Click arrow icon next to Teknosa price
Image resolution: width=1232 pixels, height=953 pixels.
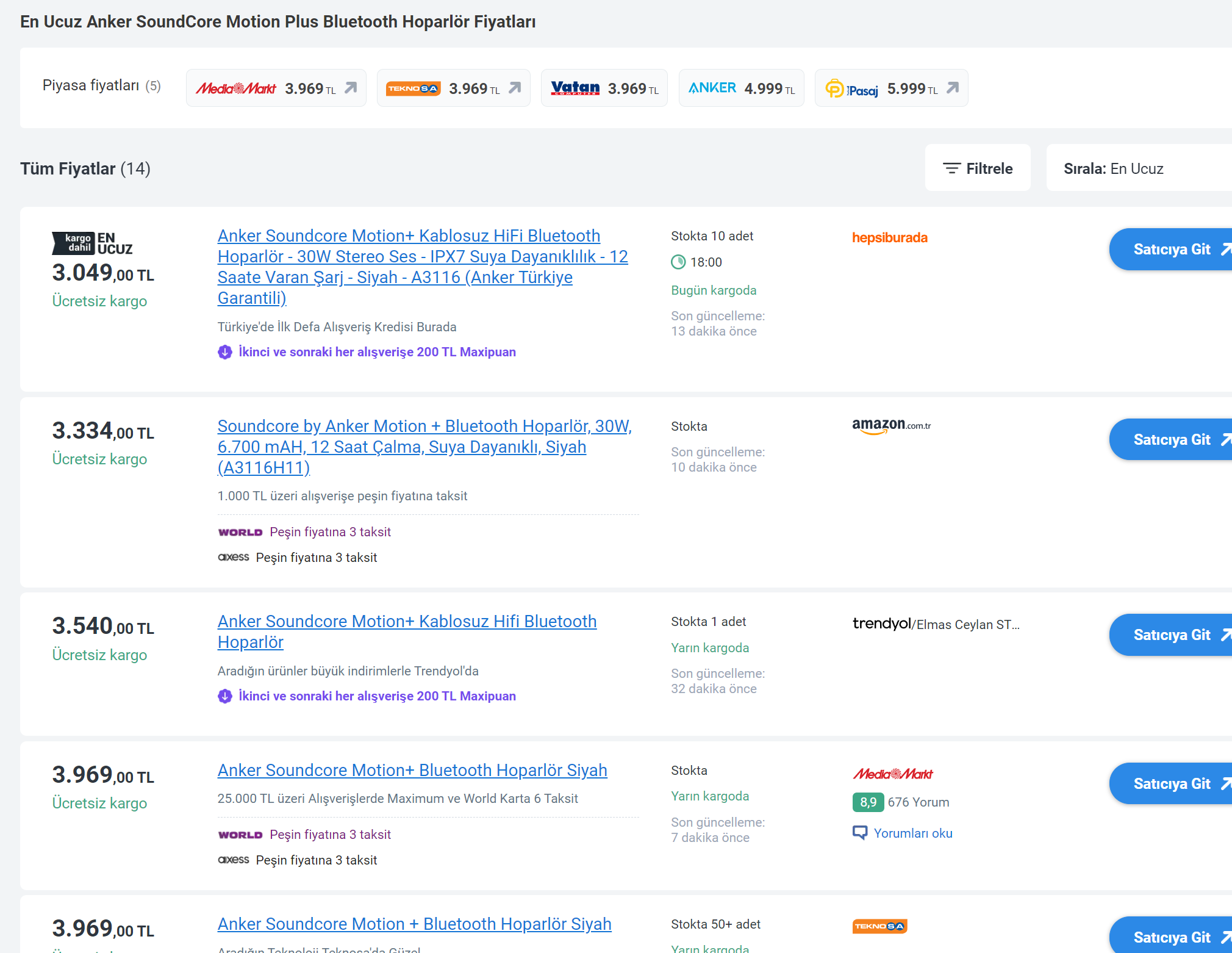click(x=515, y=88)
